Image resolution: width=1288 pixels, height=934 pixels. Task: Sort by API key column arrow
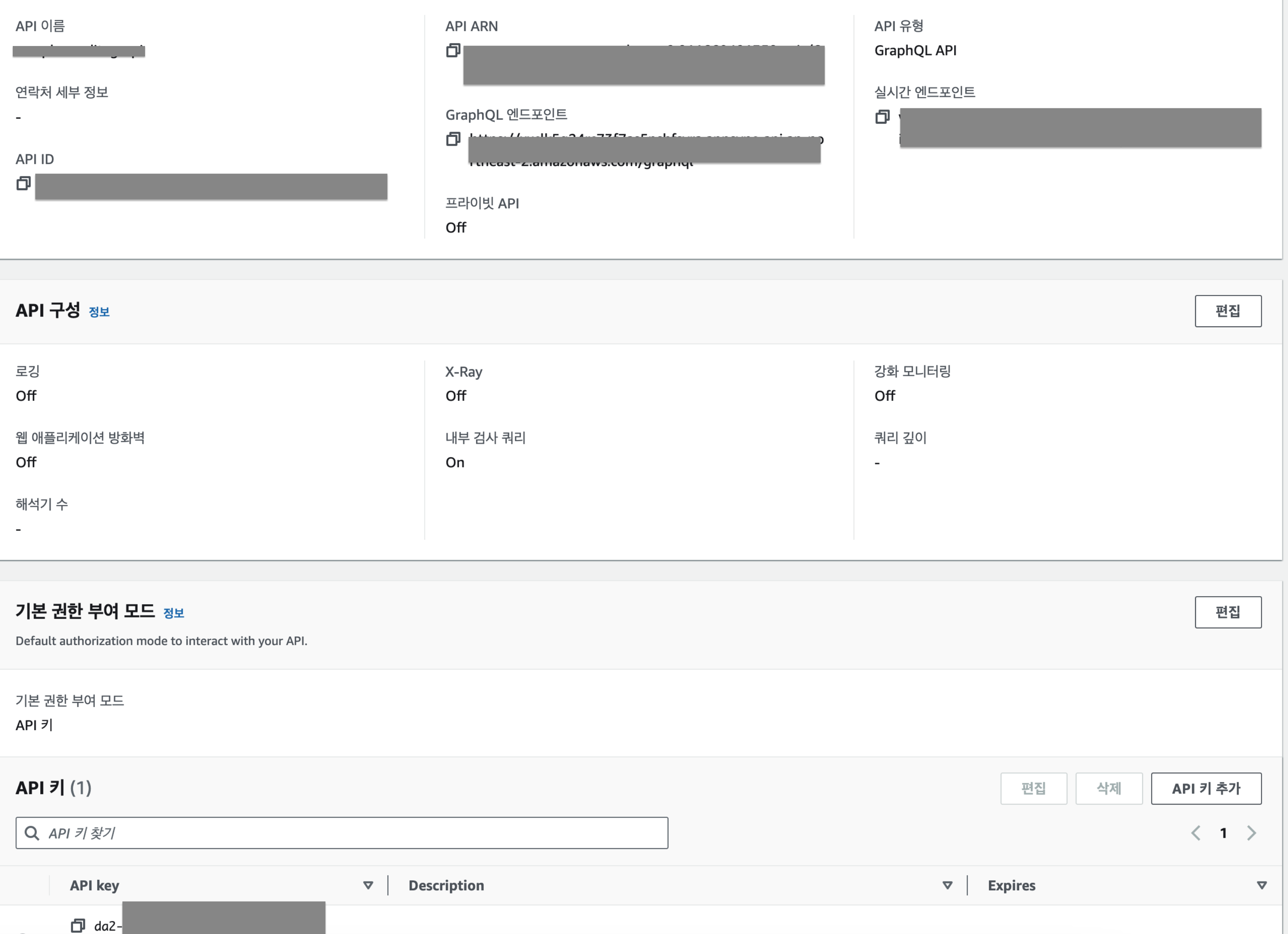368,885
